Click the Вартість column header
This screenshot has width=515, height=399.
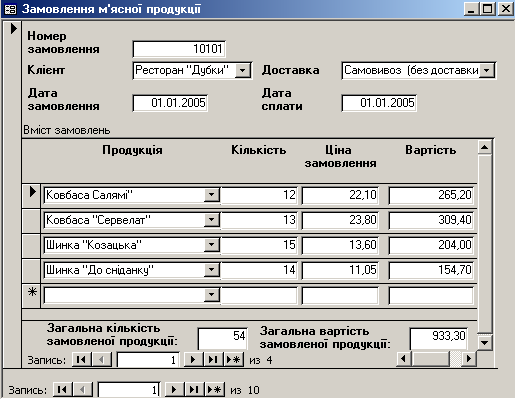[x=431, y=150]
